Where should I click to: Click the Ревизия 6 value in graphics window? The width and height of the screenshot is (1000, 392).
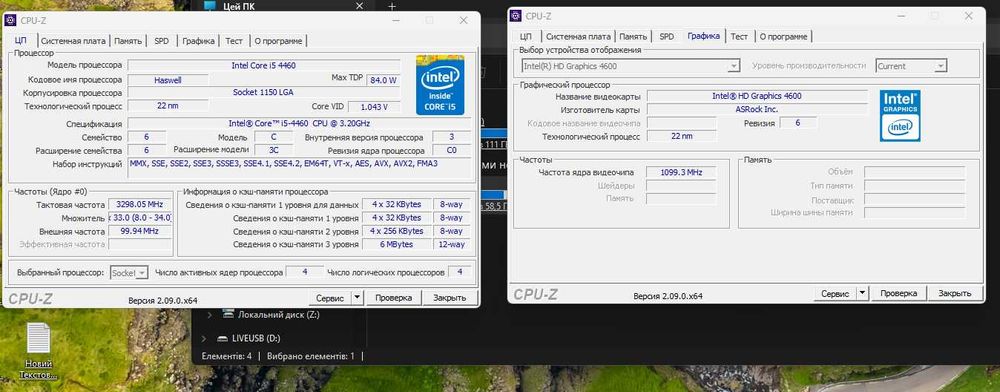(798, 123)
